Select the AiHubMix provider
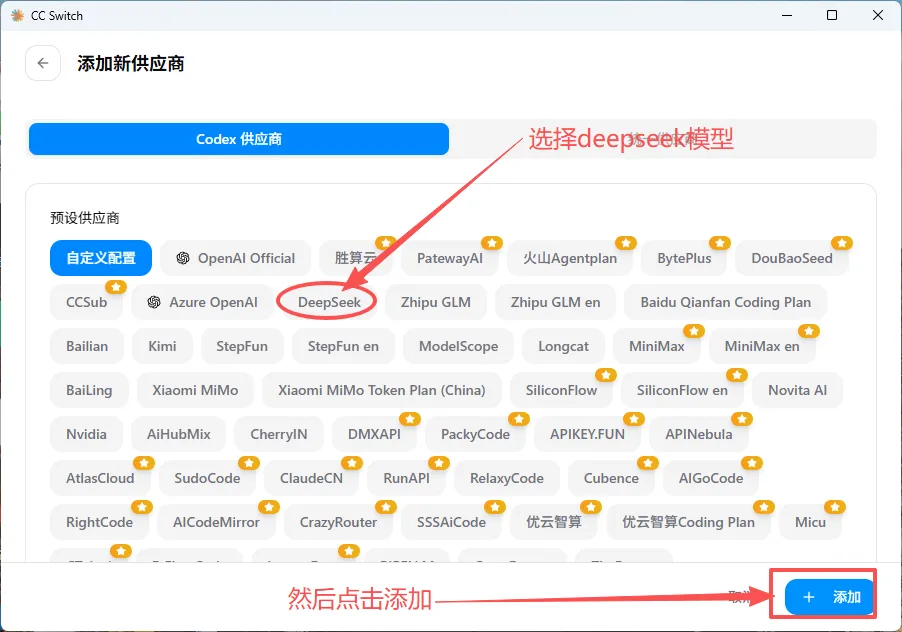902x632 pixels. click(178, 434)
